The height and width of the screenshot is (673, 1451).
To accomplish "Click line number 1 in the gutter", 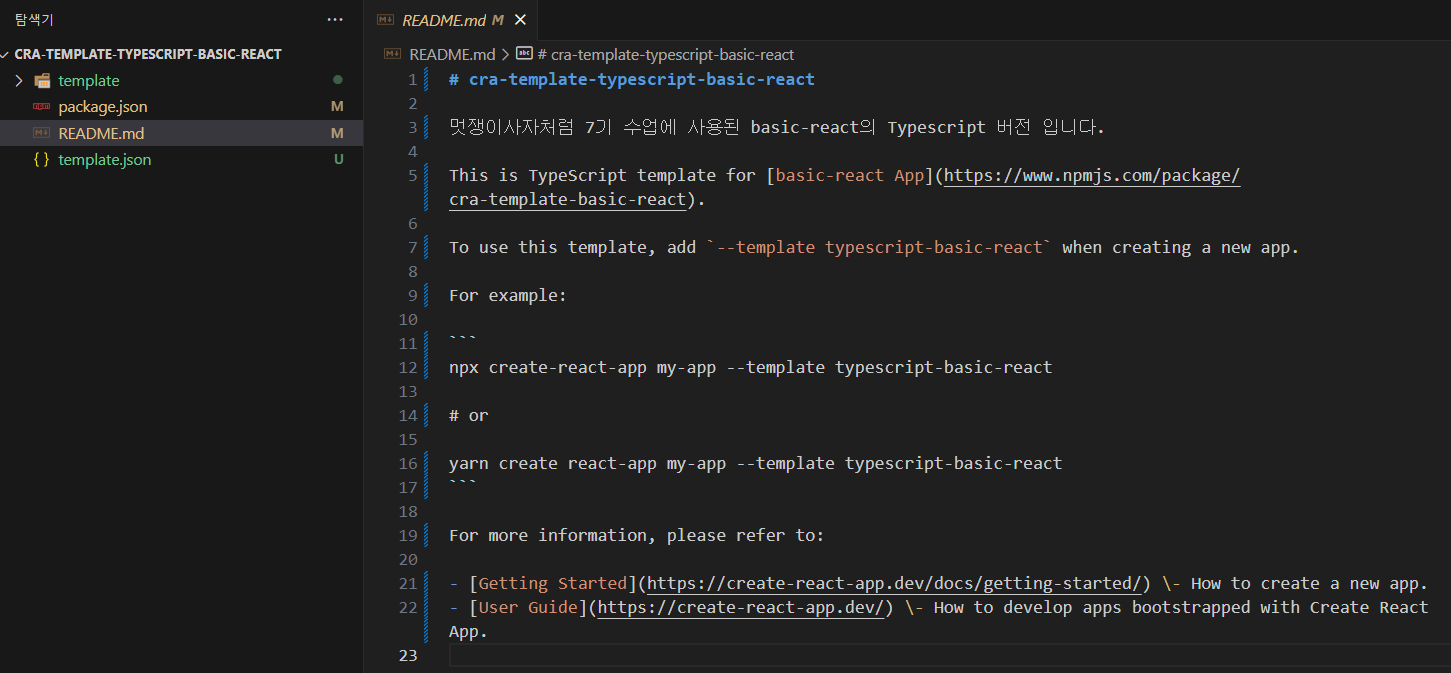I will (x=412, y=79).
